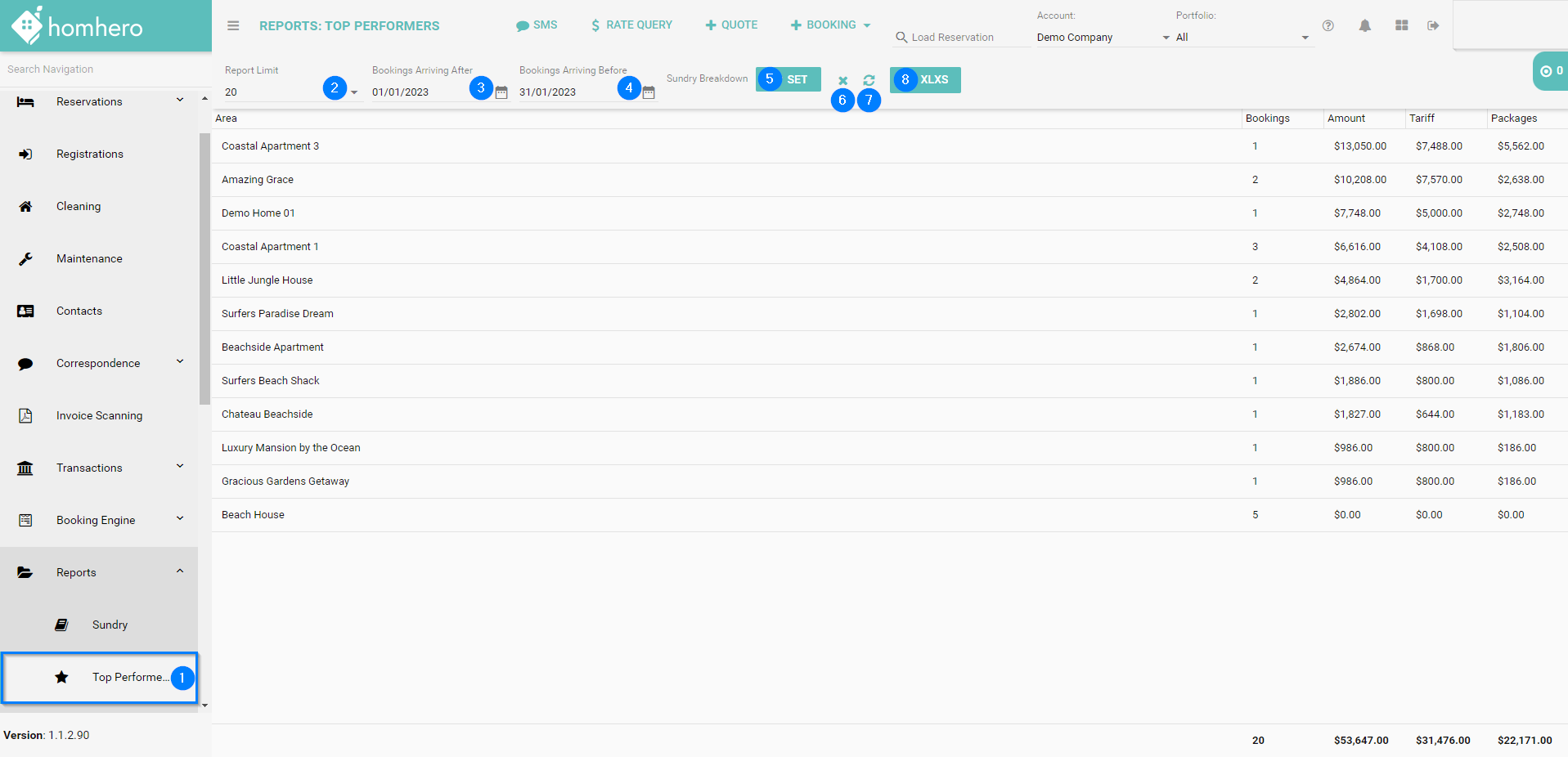The width and height of the screenshot is (1568, 757).
Task: Click the Load Reservation search field
Action: (x=961, y=38)
